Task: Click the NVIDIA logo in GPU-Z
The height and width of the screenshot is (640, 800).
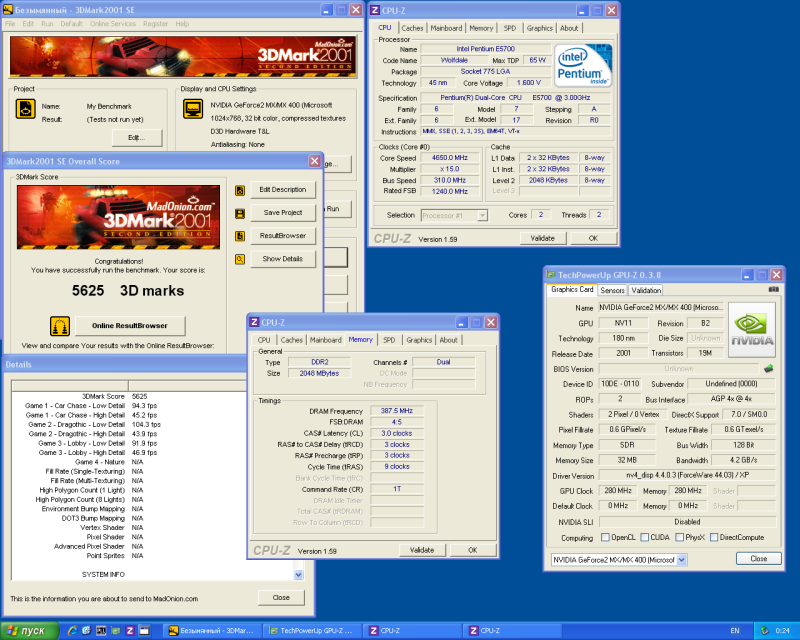Action: [752, 330]
